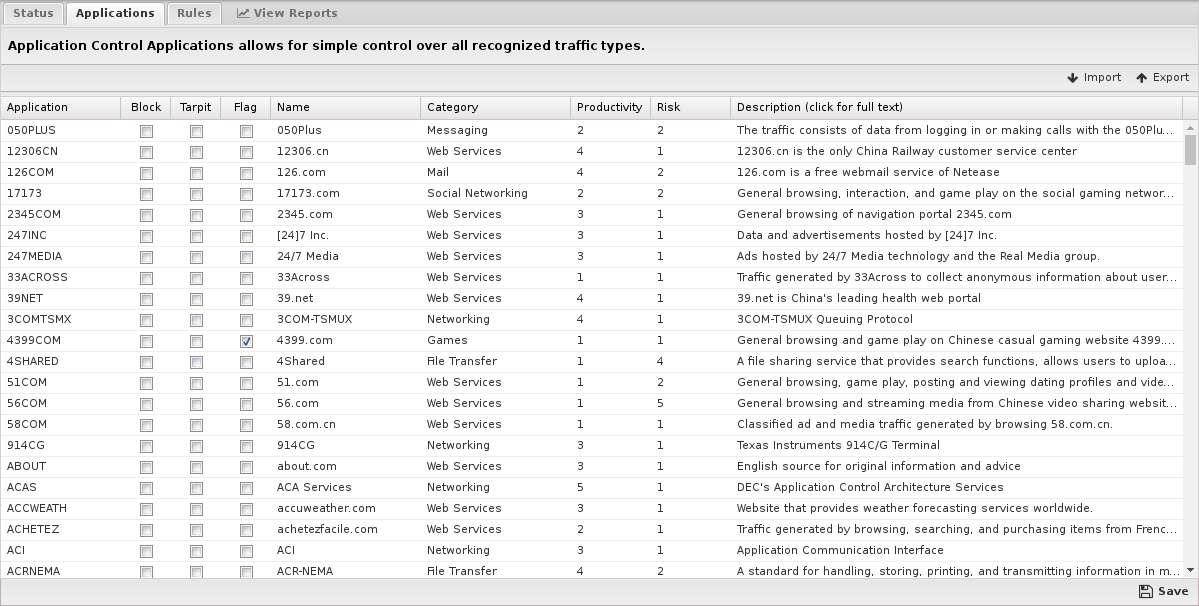Check Flag for 39NET
This screenshot has height=606, width=1199.
246,300
